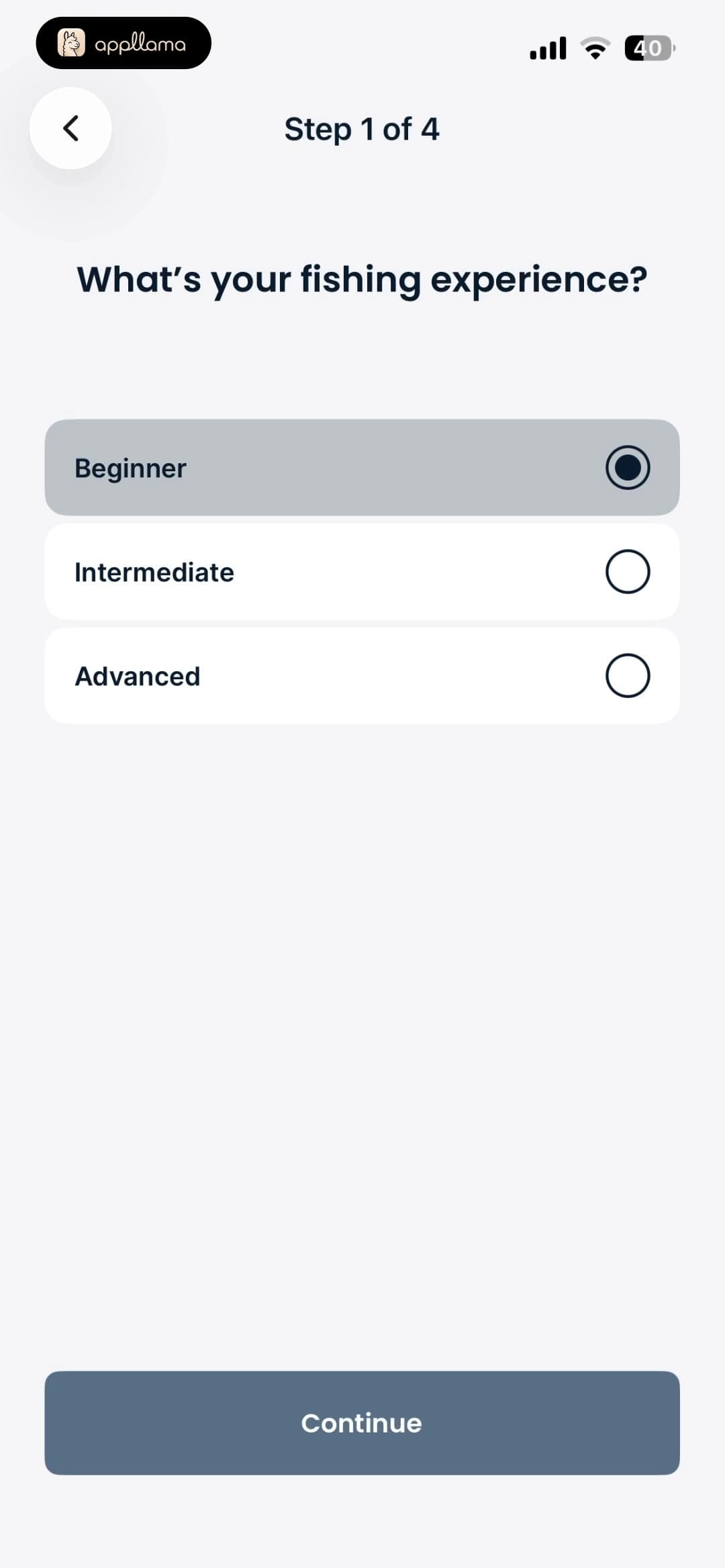Click the Intermediate label text
725x1568 pixels.
[154, 572]
